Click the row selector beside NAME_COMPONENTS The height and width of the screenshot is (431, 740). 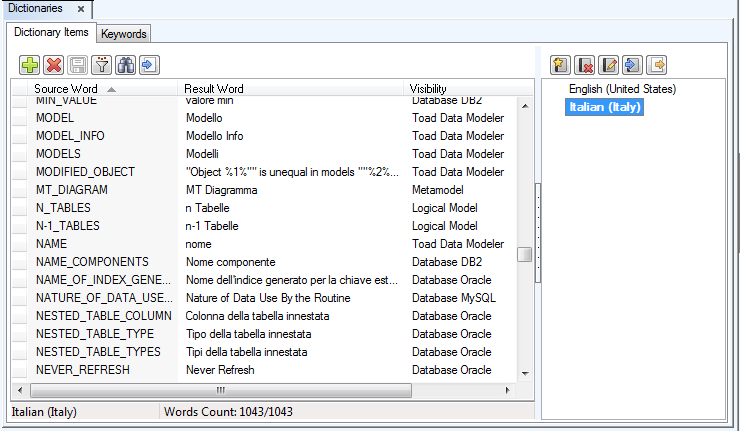point(19,262)
